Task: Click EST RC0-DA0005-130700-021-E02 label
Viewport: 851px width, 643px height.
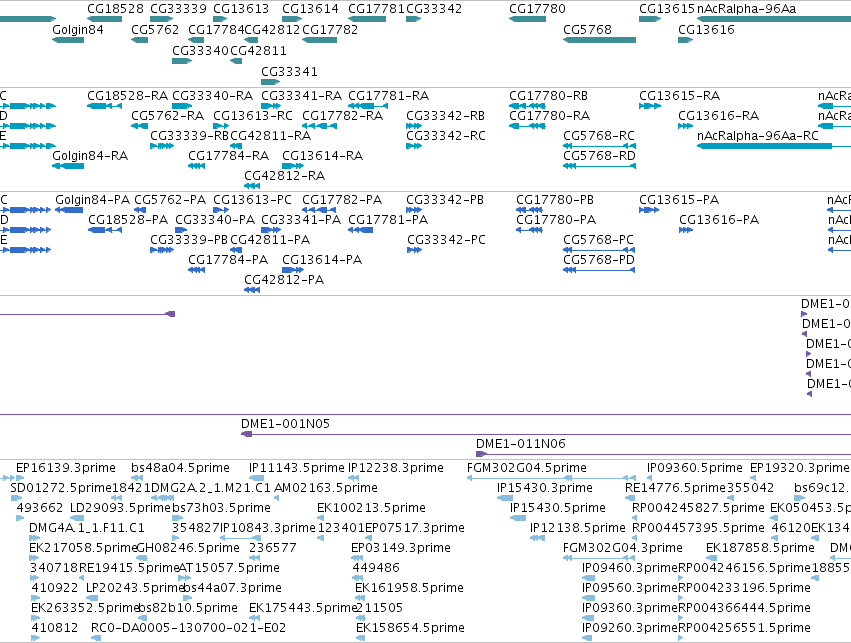Action: pyautogui.click(x=188, y=628)
